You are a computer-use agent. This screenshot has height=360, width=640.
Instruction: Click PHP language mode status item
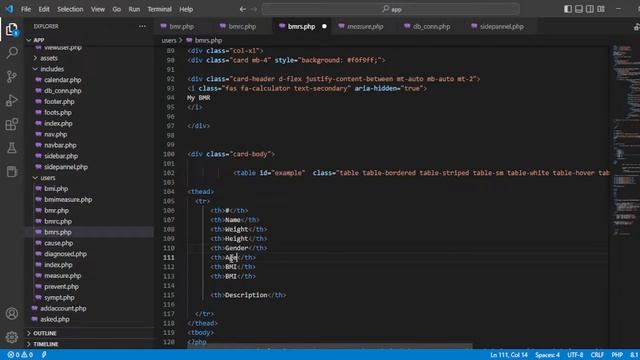click(x=617, y=355)
